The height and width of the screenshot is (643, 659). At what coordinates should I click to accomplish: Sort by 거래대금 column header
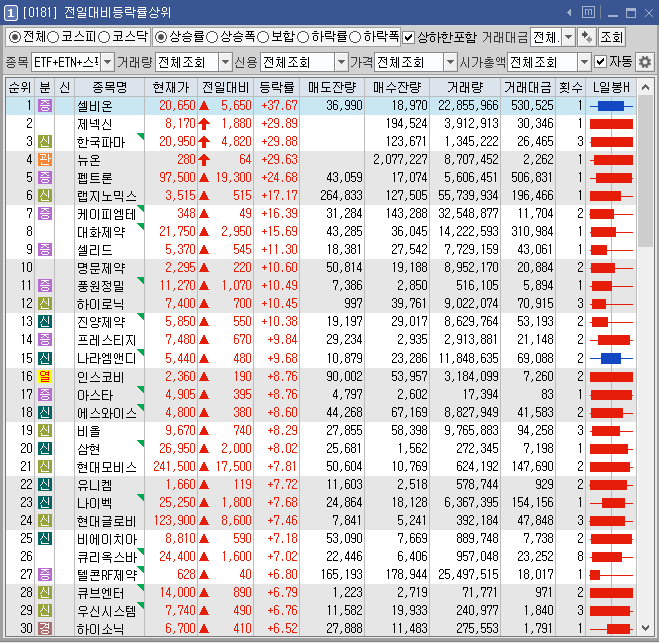point(528,87)
